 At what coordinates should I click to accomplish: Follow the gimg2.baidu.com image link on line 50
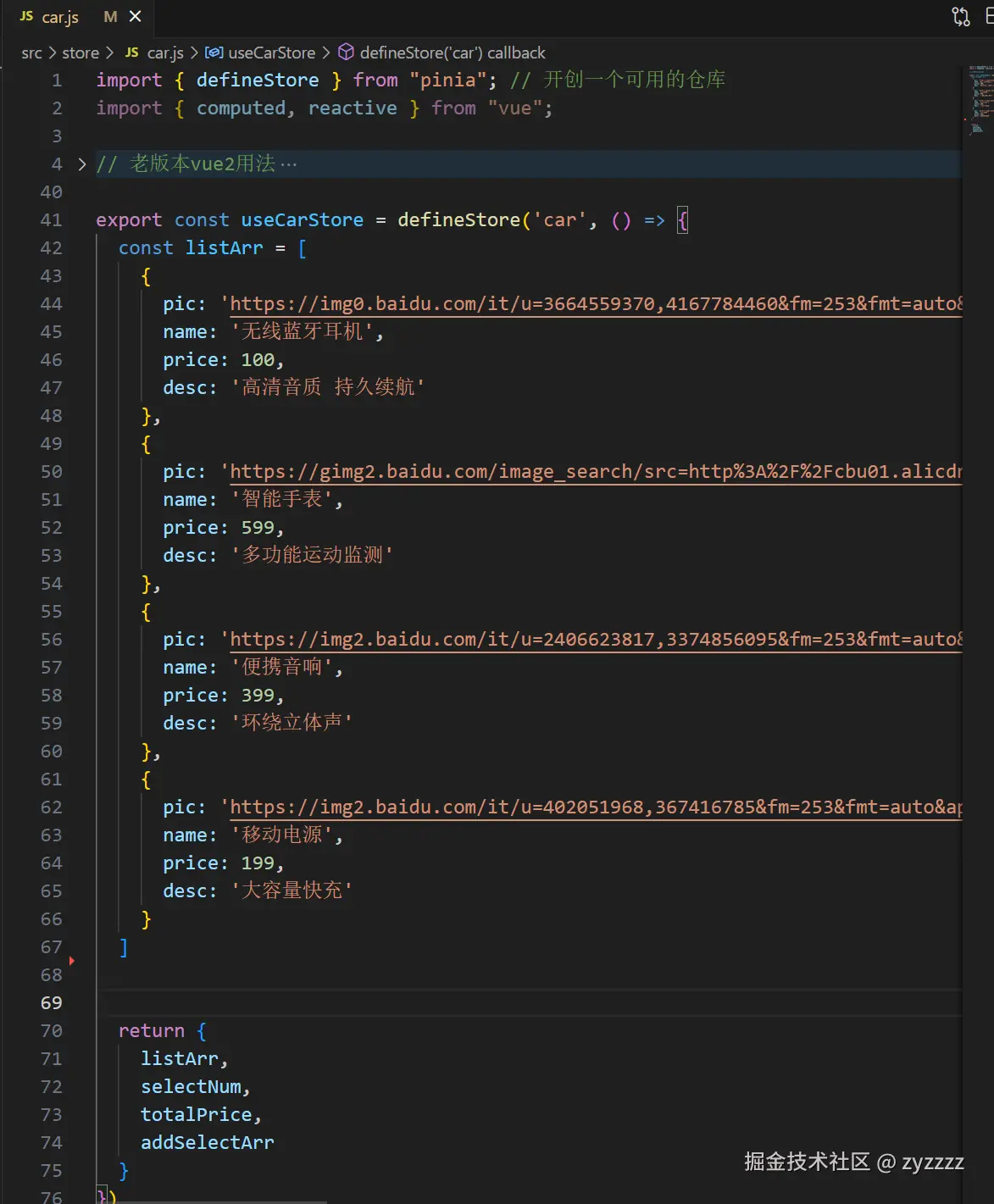(593, 472)
